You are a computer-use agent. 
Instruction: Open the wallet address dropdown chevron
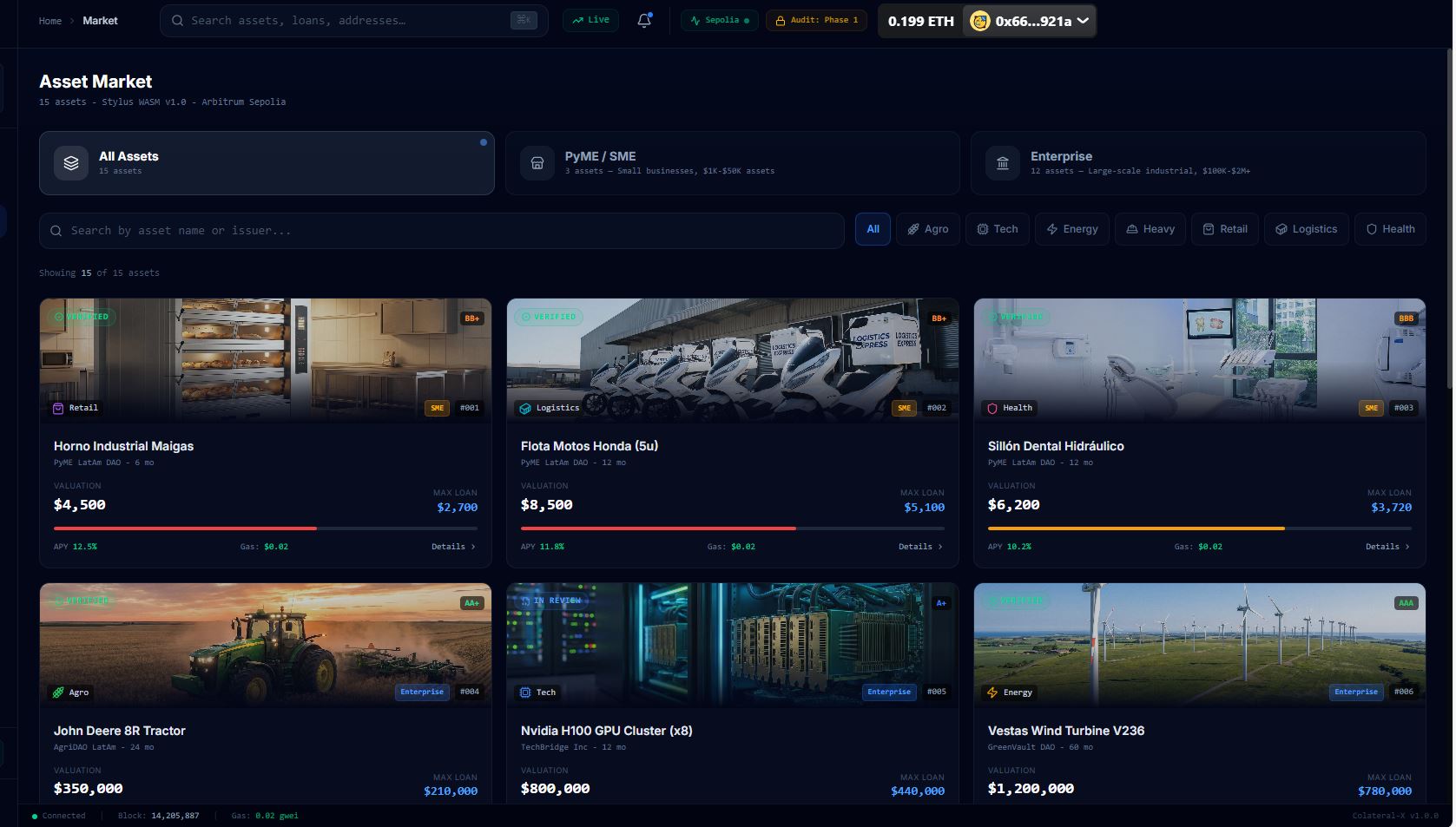tap(1083, 21)
